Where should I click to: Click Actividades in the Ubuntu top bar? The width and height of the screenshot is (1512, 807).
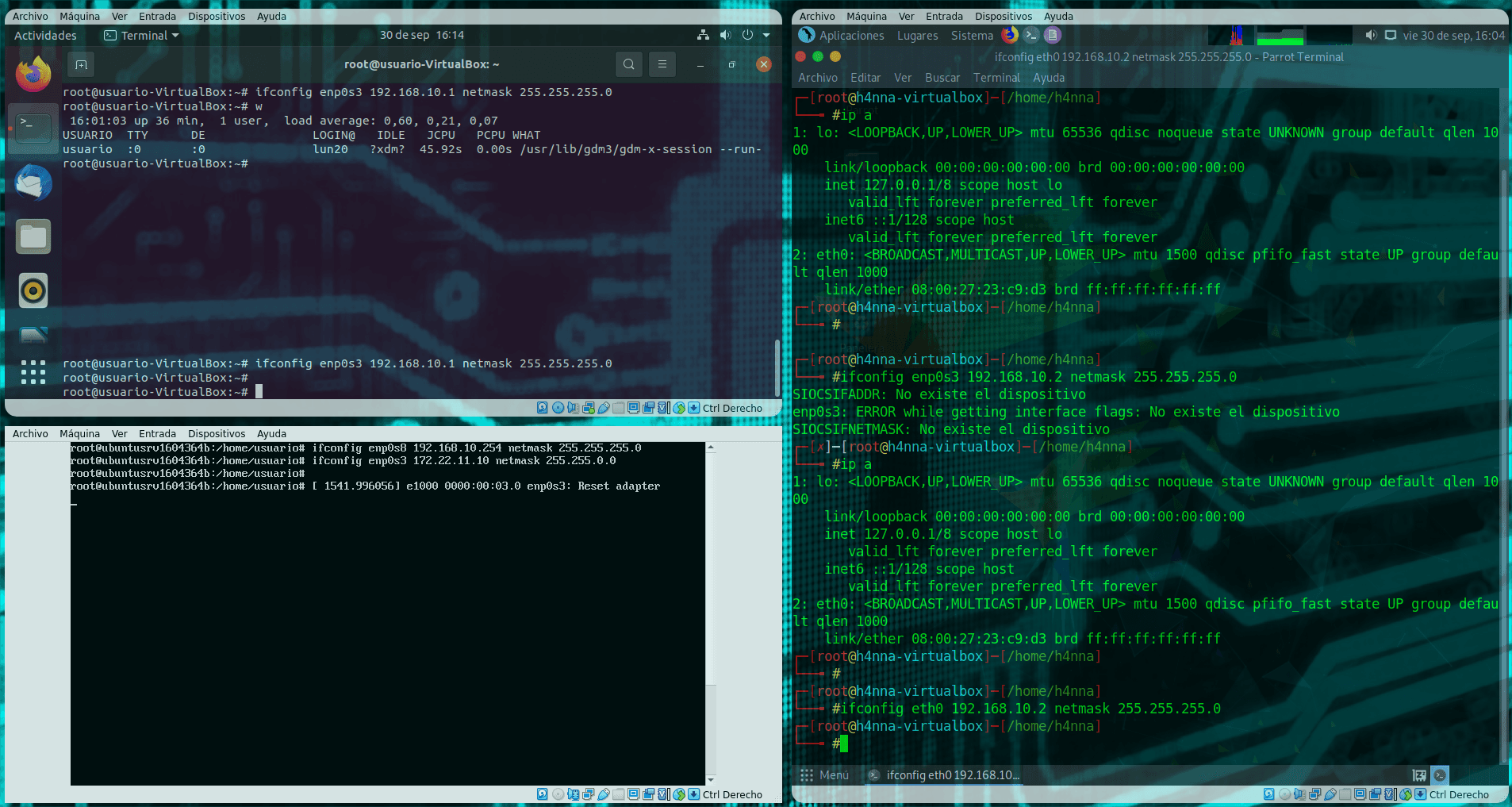point(45,35)
